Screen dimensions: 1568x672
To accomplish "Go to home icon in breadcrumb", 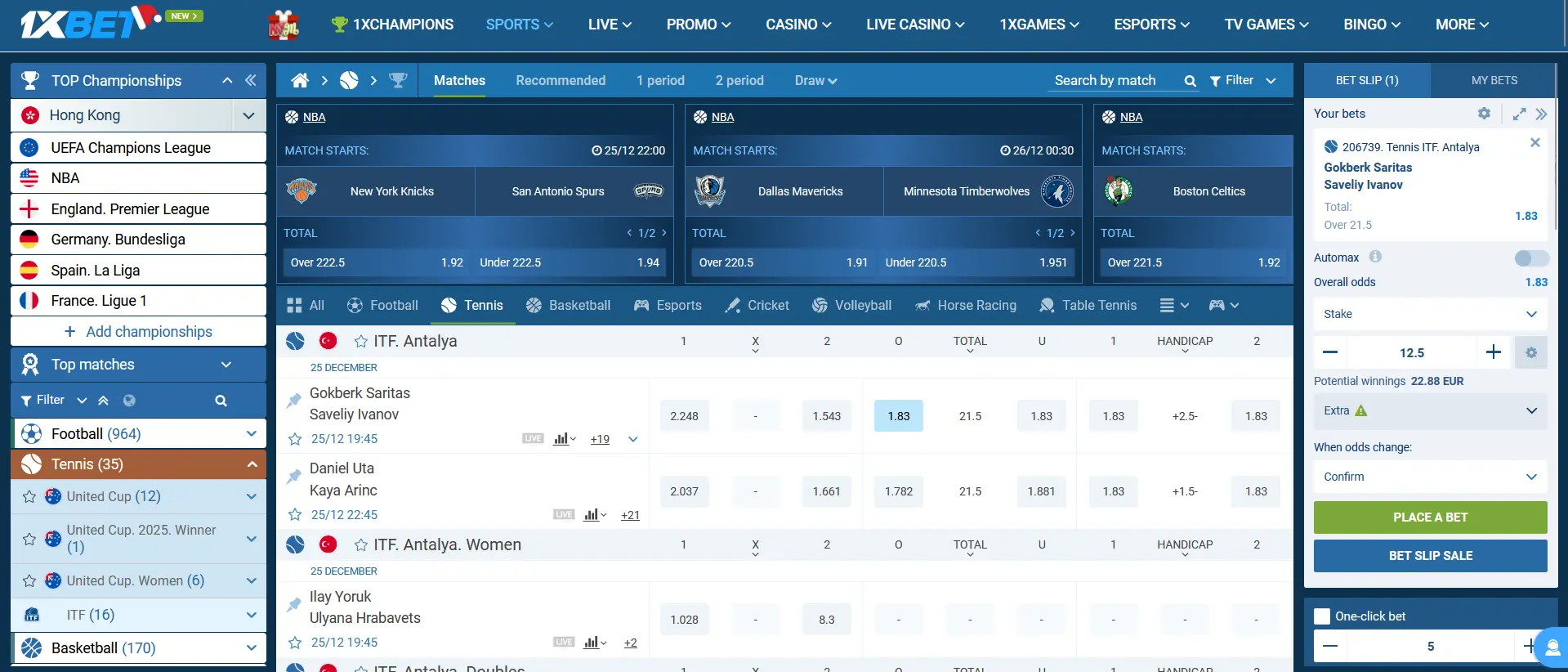I will (x=300, y=80).
